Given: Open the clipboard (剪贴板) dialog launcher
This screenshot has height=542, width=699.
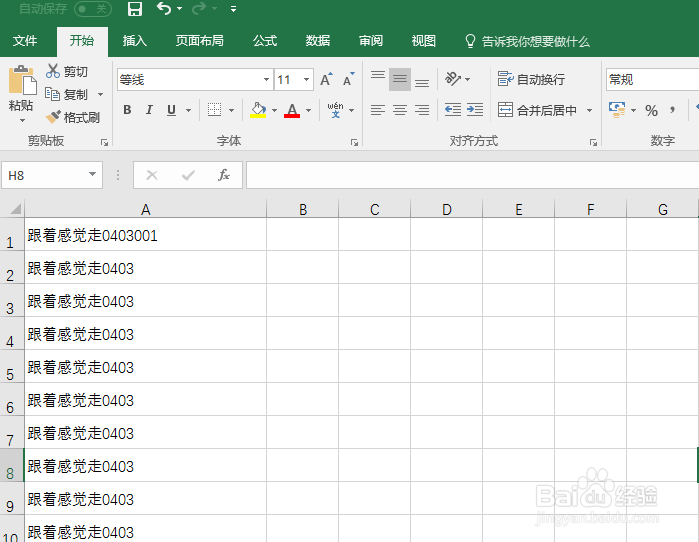Looking at the screenshot, I should (104, 142).
